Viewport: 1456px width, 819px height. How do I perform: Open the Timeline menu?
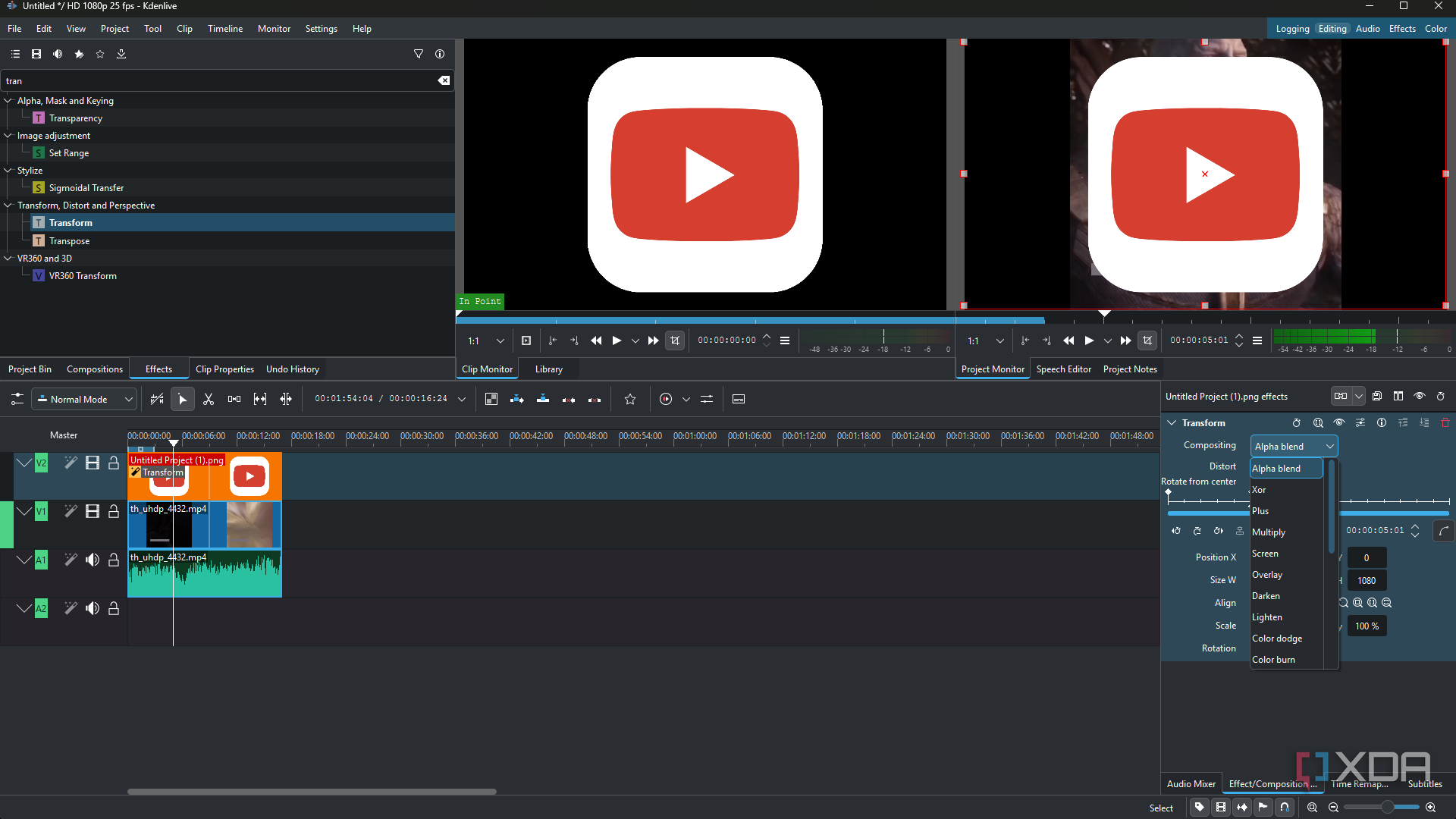pos(224,28)
